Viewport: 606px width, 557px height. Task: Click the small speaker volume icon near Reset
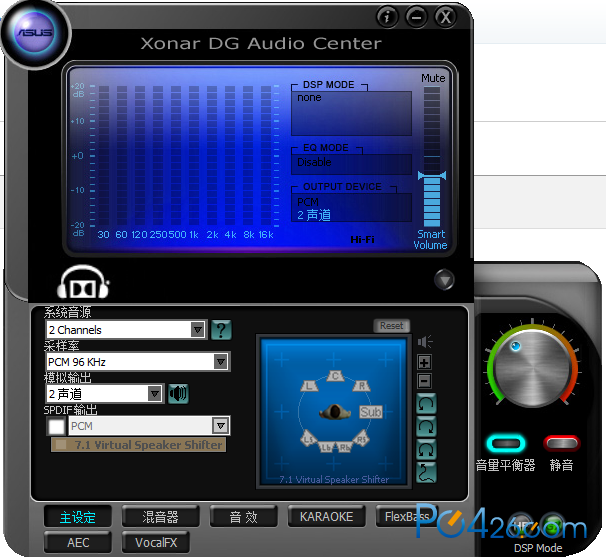[425, 342]
